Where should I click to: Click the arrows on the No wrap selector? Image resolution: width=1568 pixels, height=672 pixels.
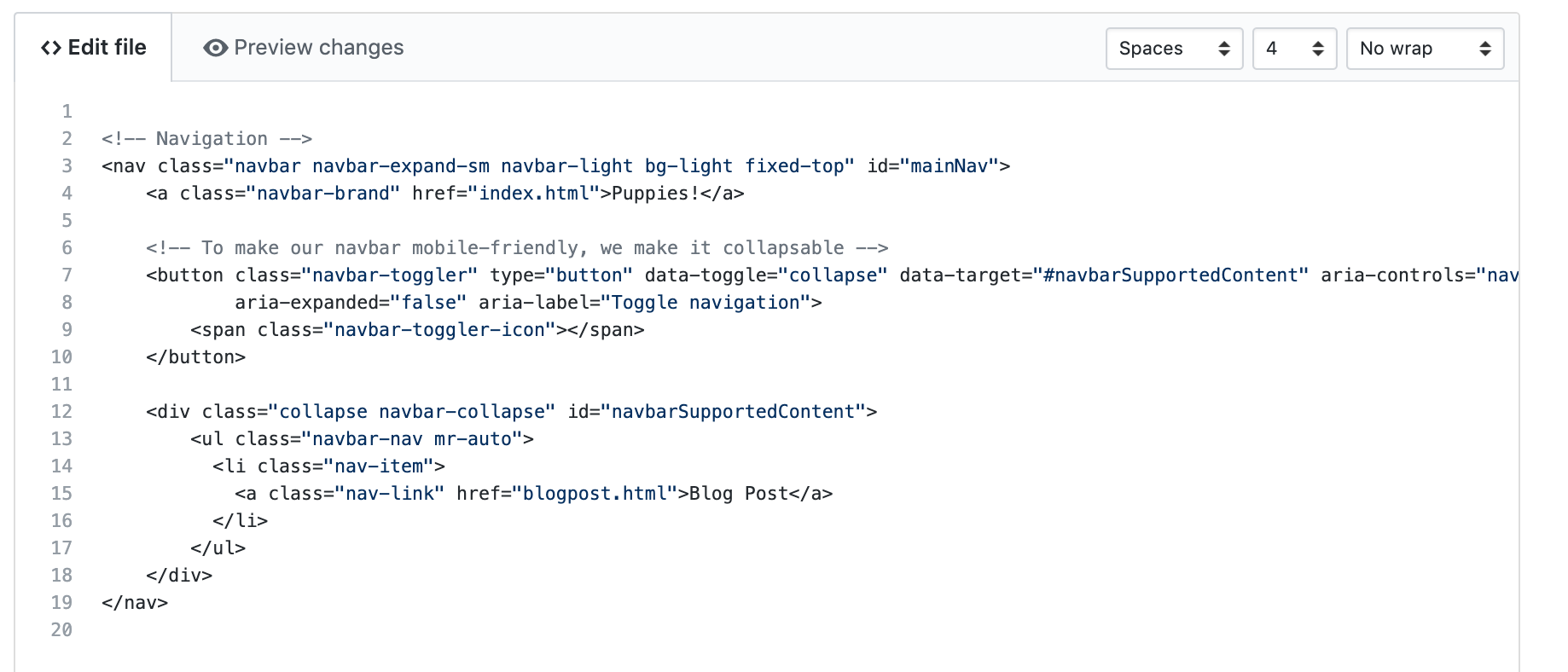pos(1485,49)
